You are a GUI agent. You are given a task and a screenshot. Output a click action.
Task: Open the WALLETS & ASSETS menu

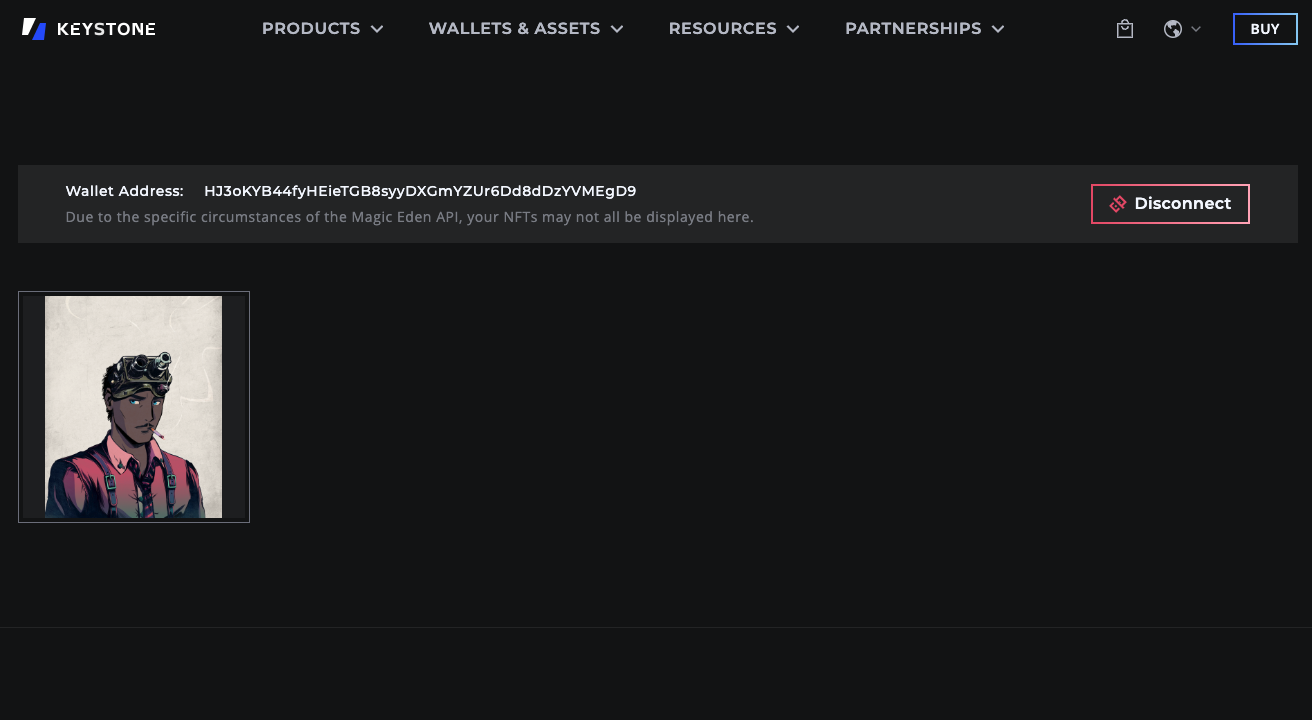click(x=514, y=29)
